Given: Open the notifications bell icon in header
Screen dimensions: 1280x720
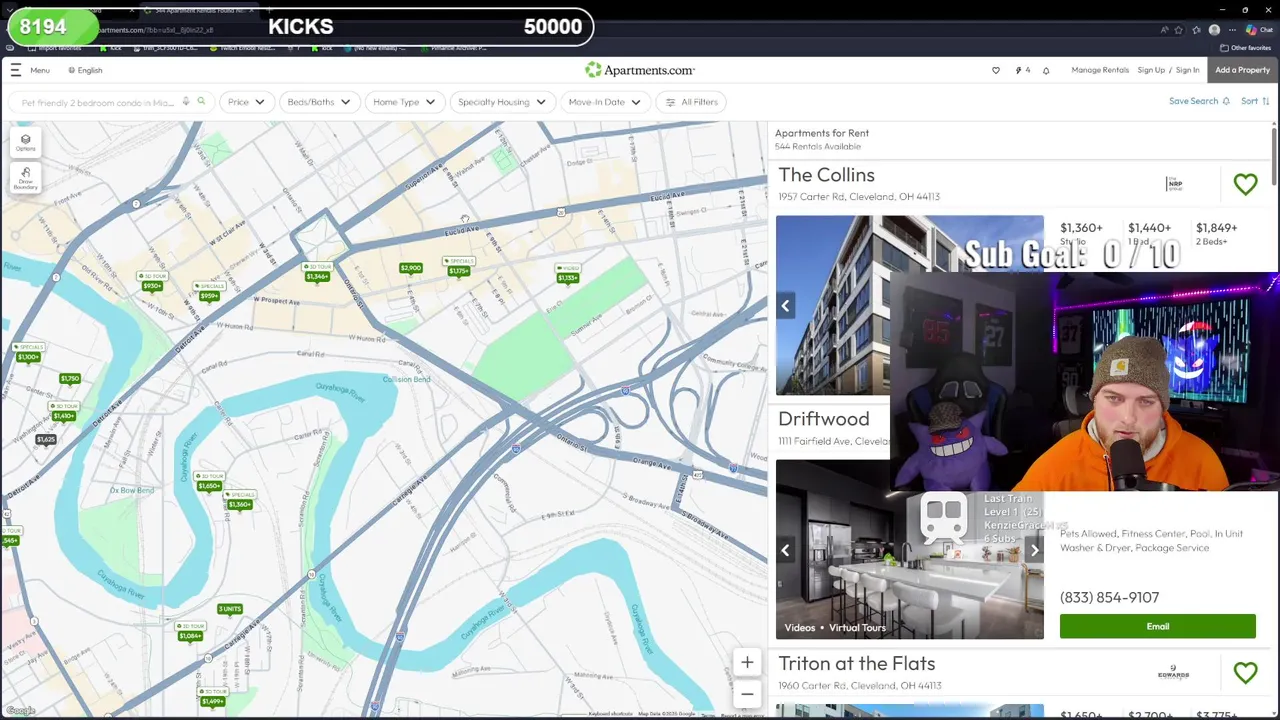Looking at the screenshot, I should click(x=1046, y=70).
